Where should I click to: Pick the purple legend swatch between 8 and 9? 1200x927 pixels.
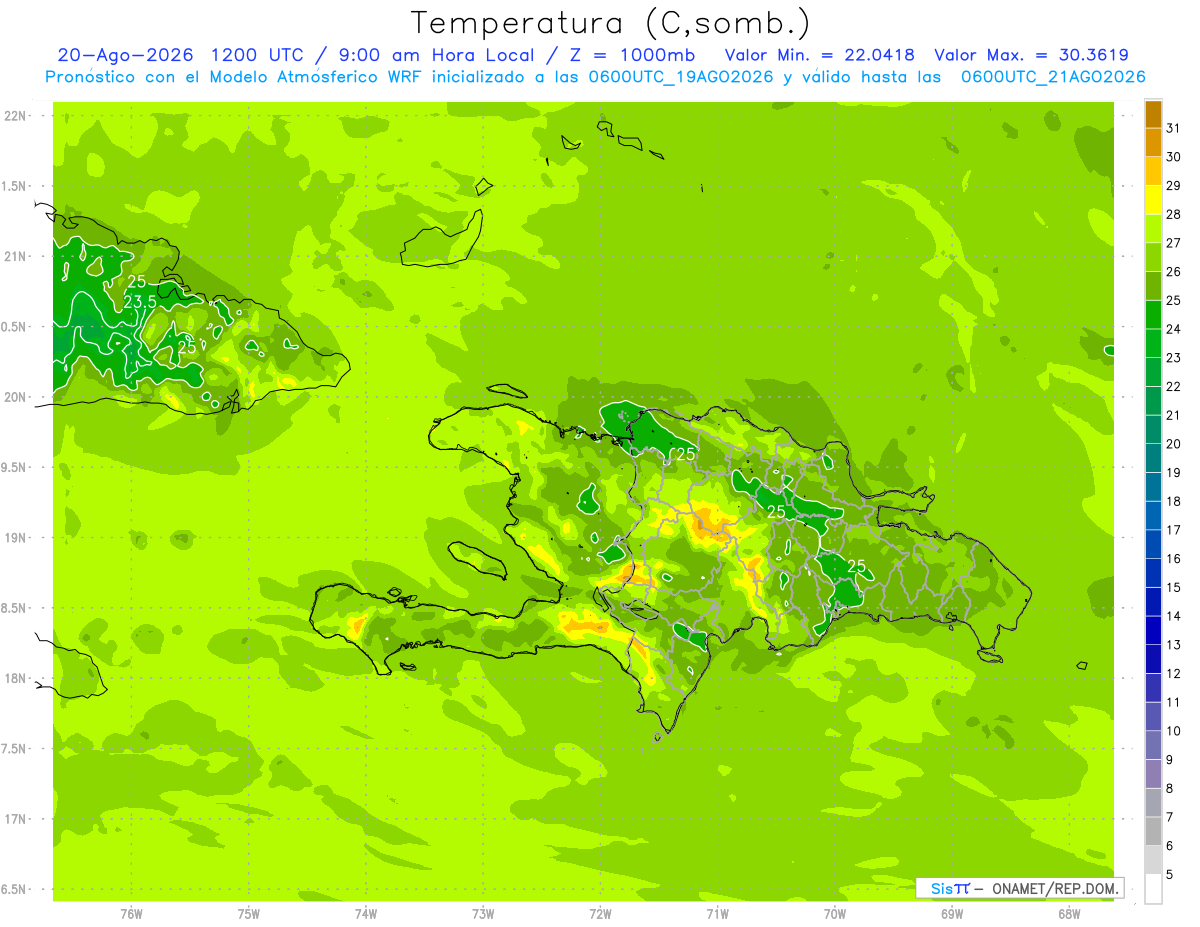(1153, 774)
